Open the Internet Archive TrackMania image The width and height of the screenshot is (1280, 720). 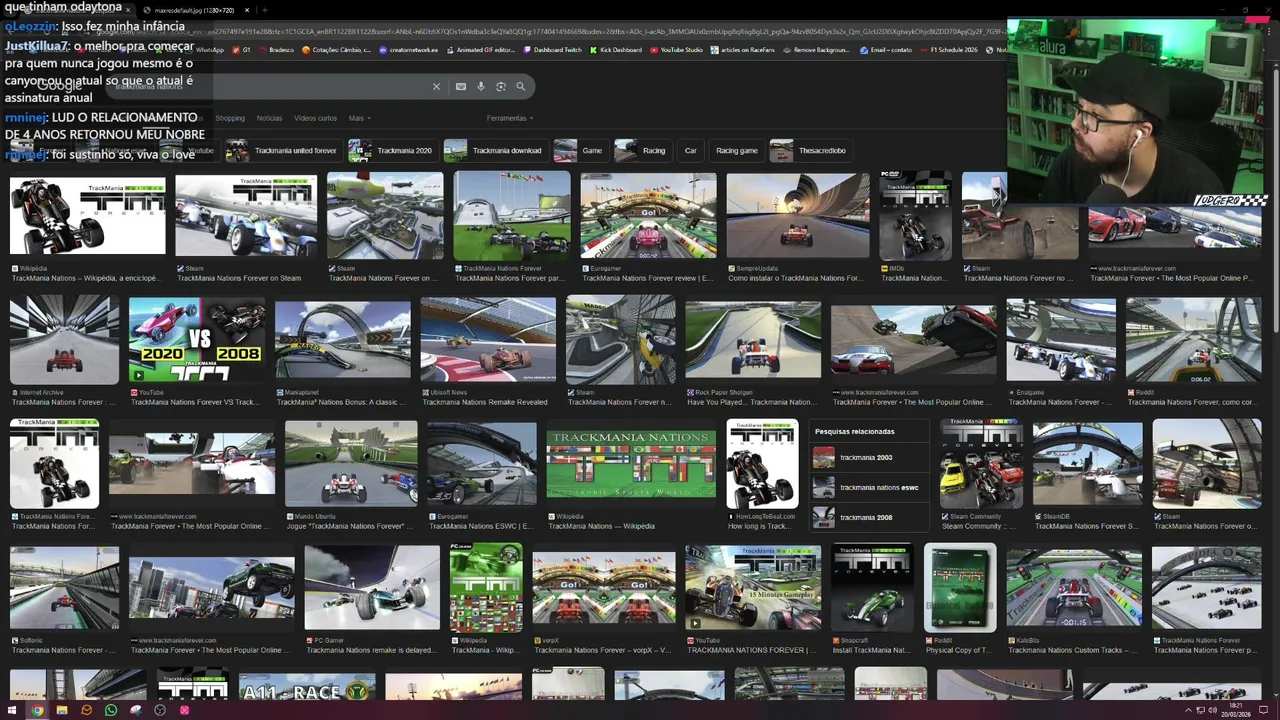64,340
